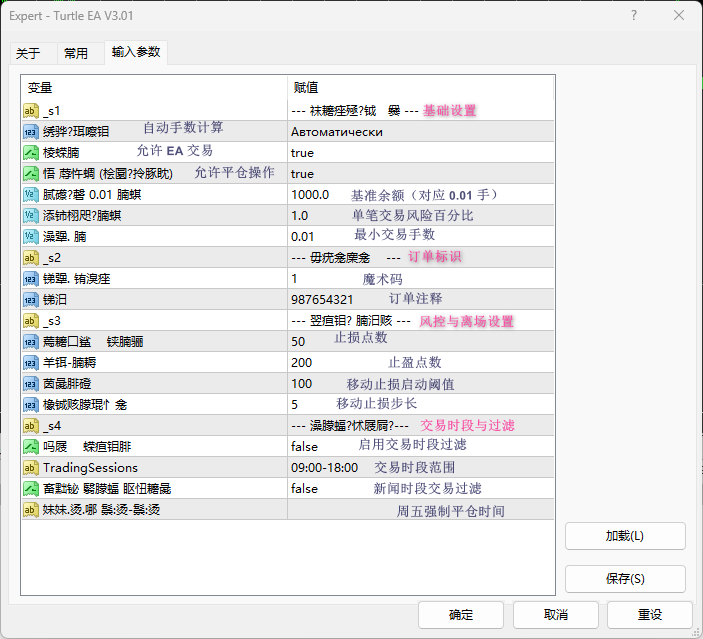Screen dimensions: 703x639
Task: Close the Turtle EA dialog
Action: tap(679, 16)
